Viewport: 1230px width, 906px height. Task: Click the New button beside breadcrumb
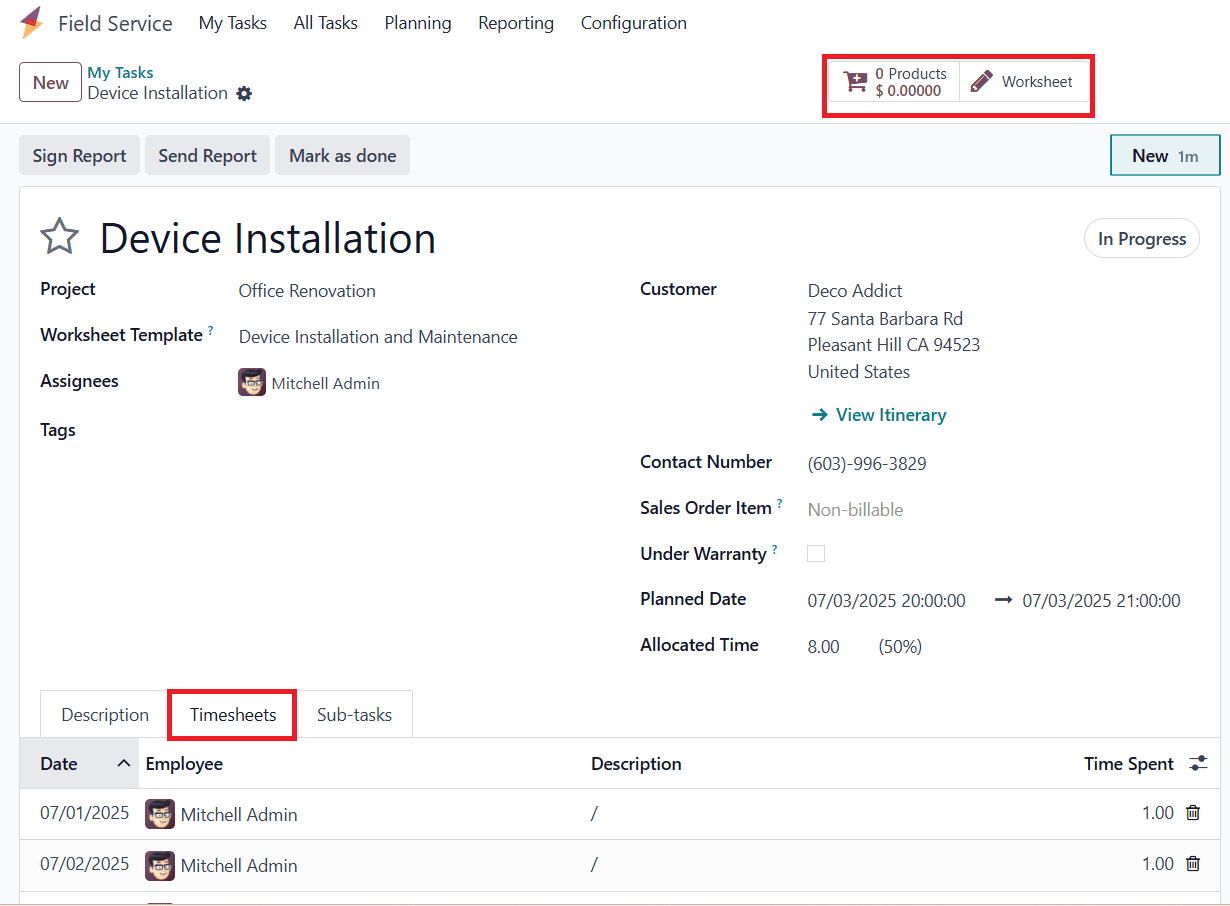pyautogui.click(x=50, y=82)
